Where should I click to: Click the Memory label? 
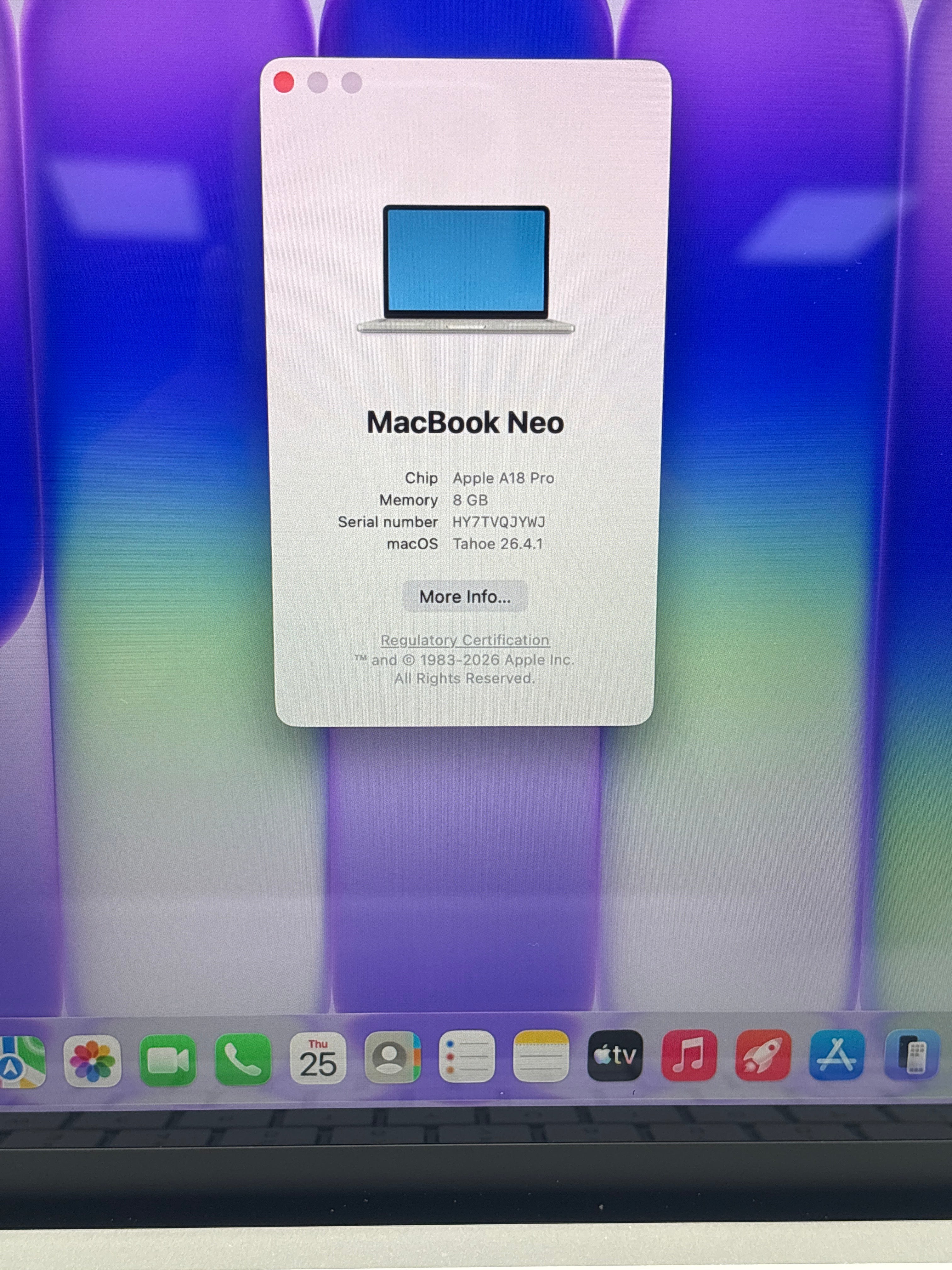click(x=409, y=500)
